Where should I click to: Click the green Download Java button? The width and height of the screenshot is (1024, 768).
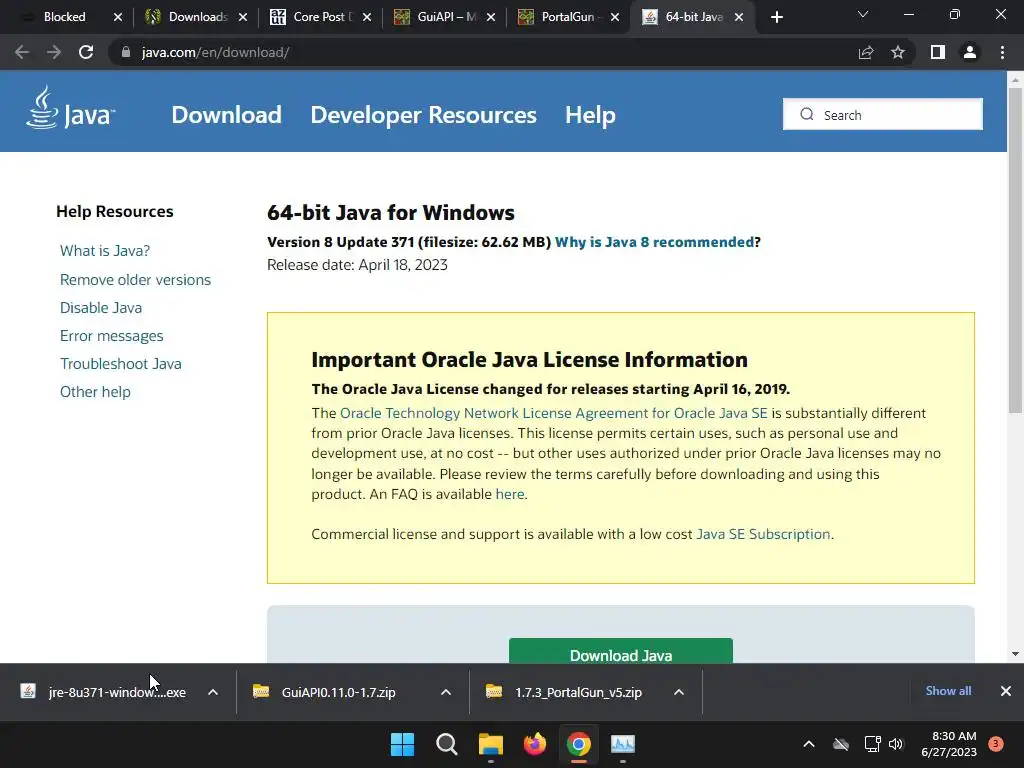pyautogui.click(x=620, y=651)
